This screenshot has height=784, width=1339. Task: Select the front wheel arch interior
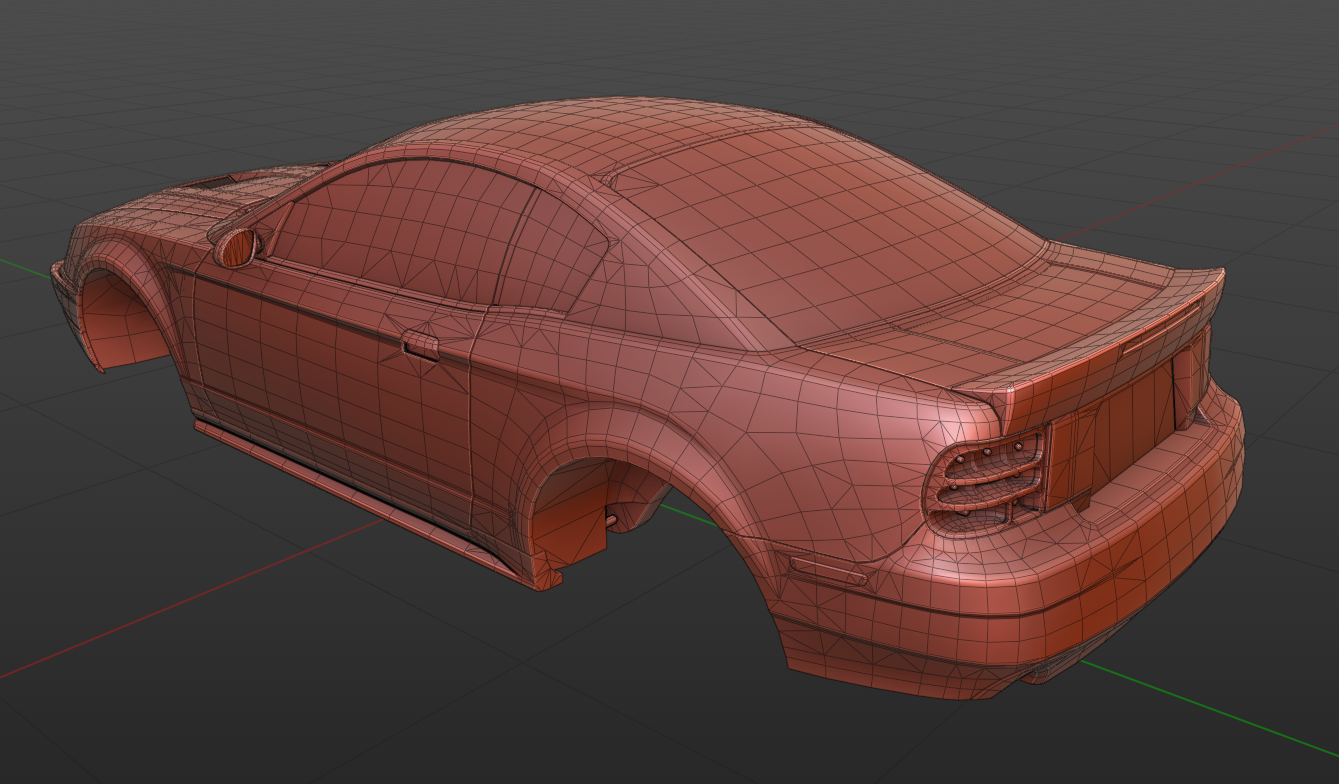click(125, 325)
